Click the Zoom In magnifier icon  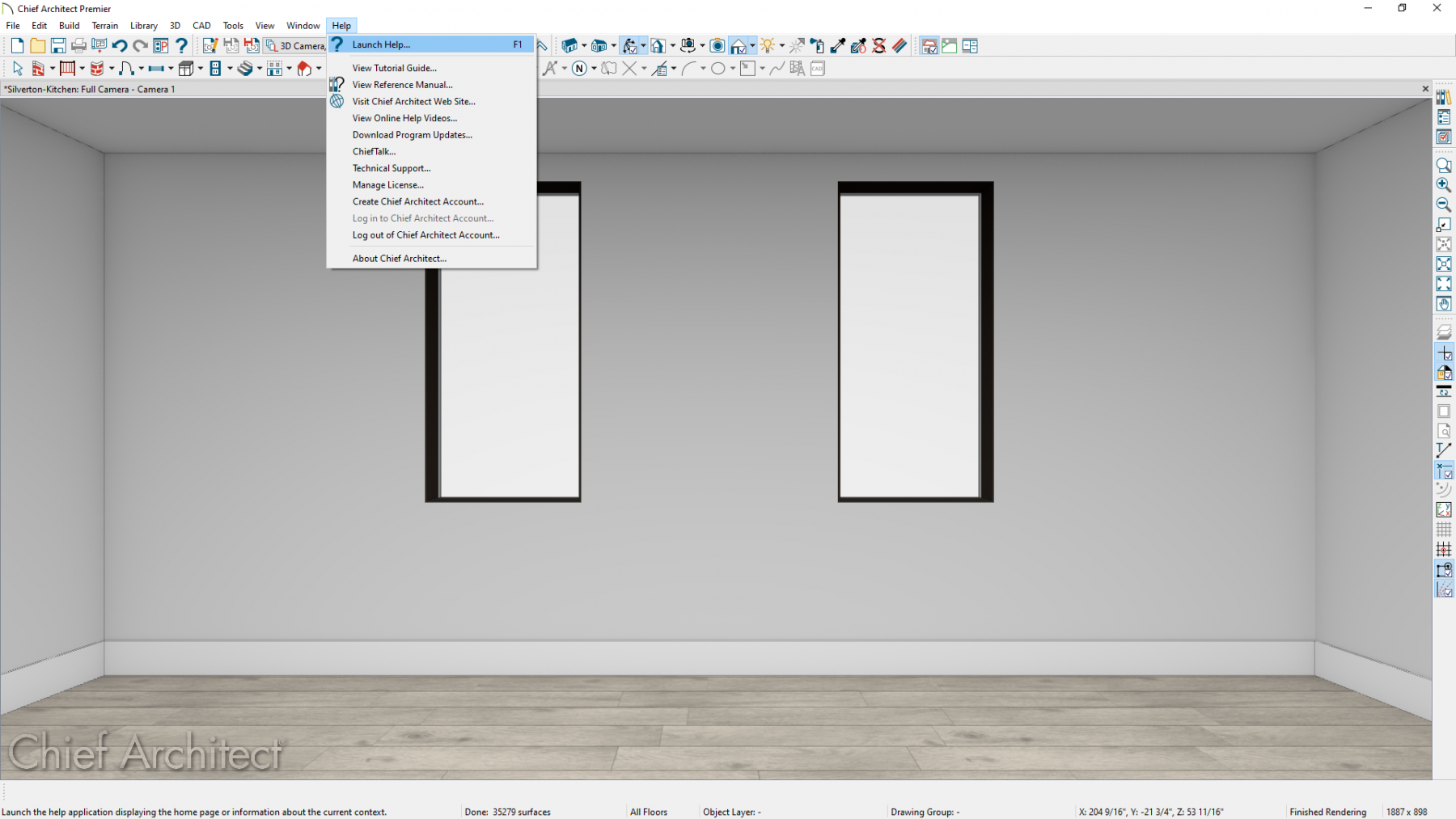(x=1443, y=185)
